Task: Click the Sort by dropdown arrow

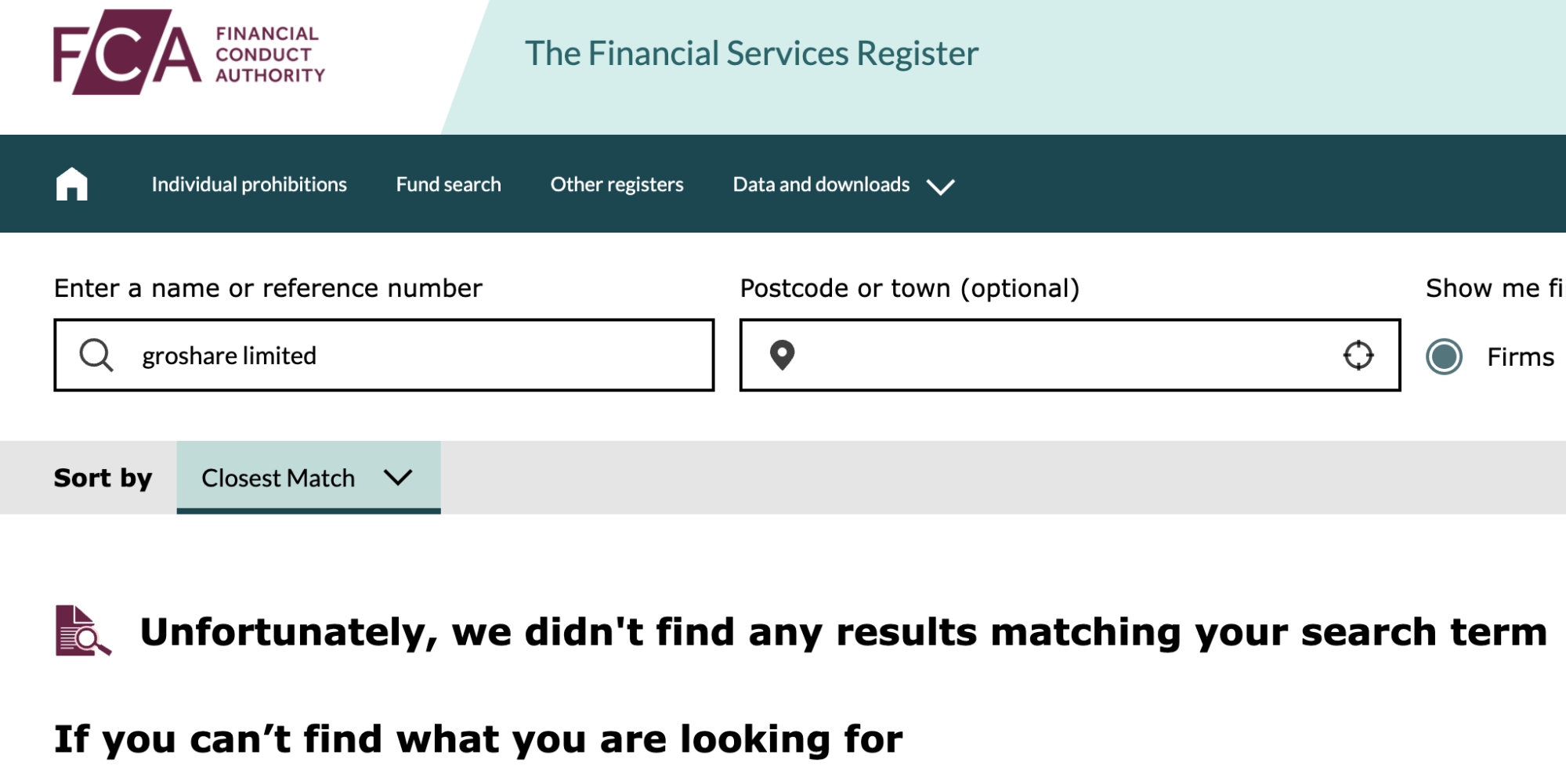Action: (398, 478)
